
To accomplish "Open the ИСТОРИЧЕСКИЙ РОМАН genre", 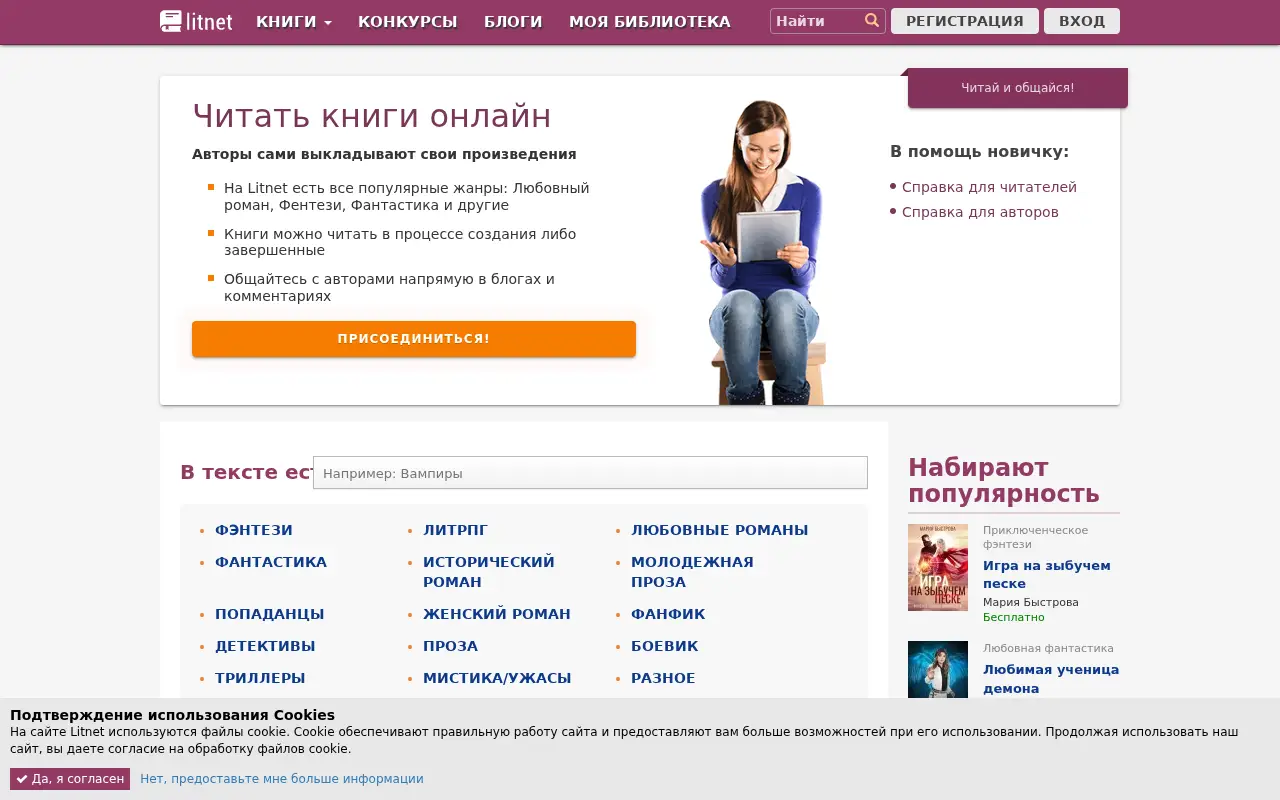I will pos(489,572).
